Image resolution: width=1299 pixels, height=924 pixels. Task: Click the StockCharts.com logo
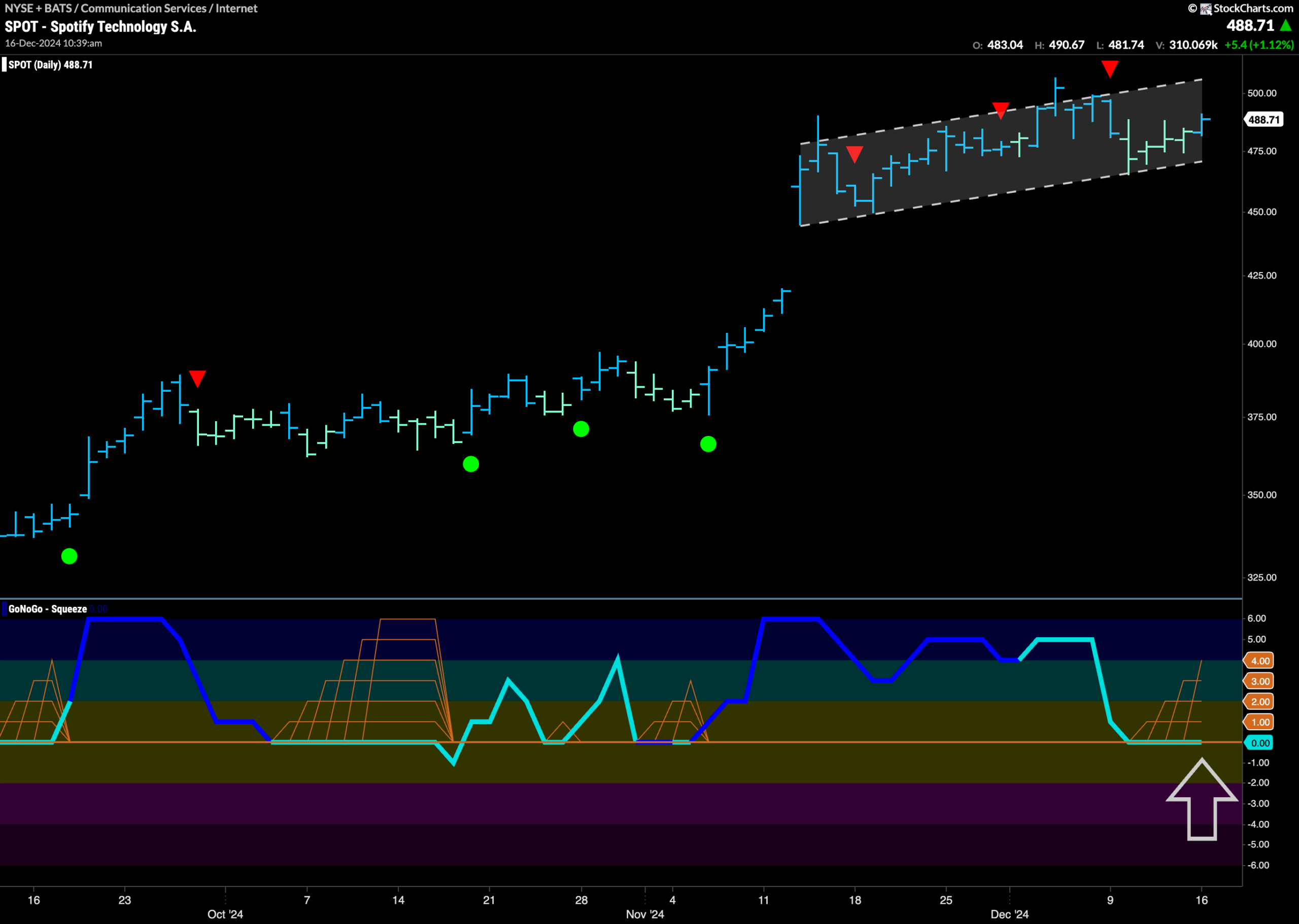point(1241,8)
